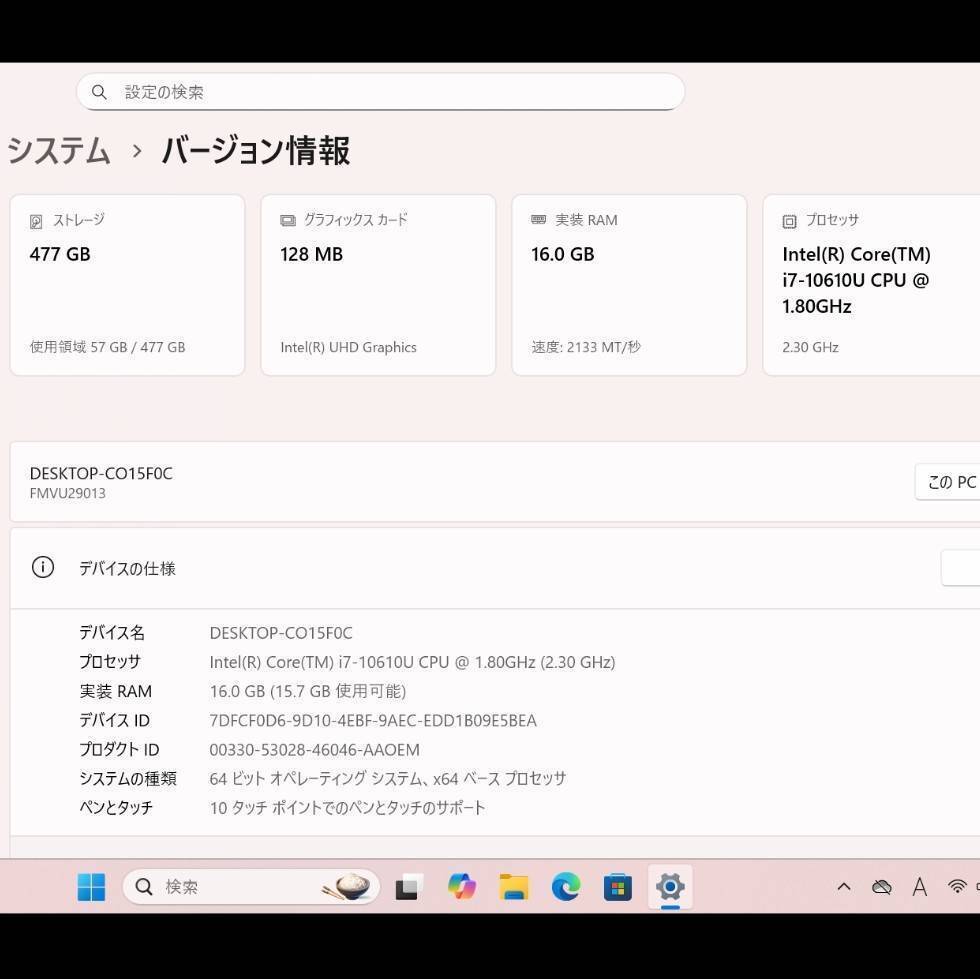Open Microsoft Store from the taskbar

coord(618,886)
